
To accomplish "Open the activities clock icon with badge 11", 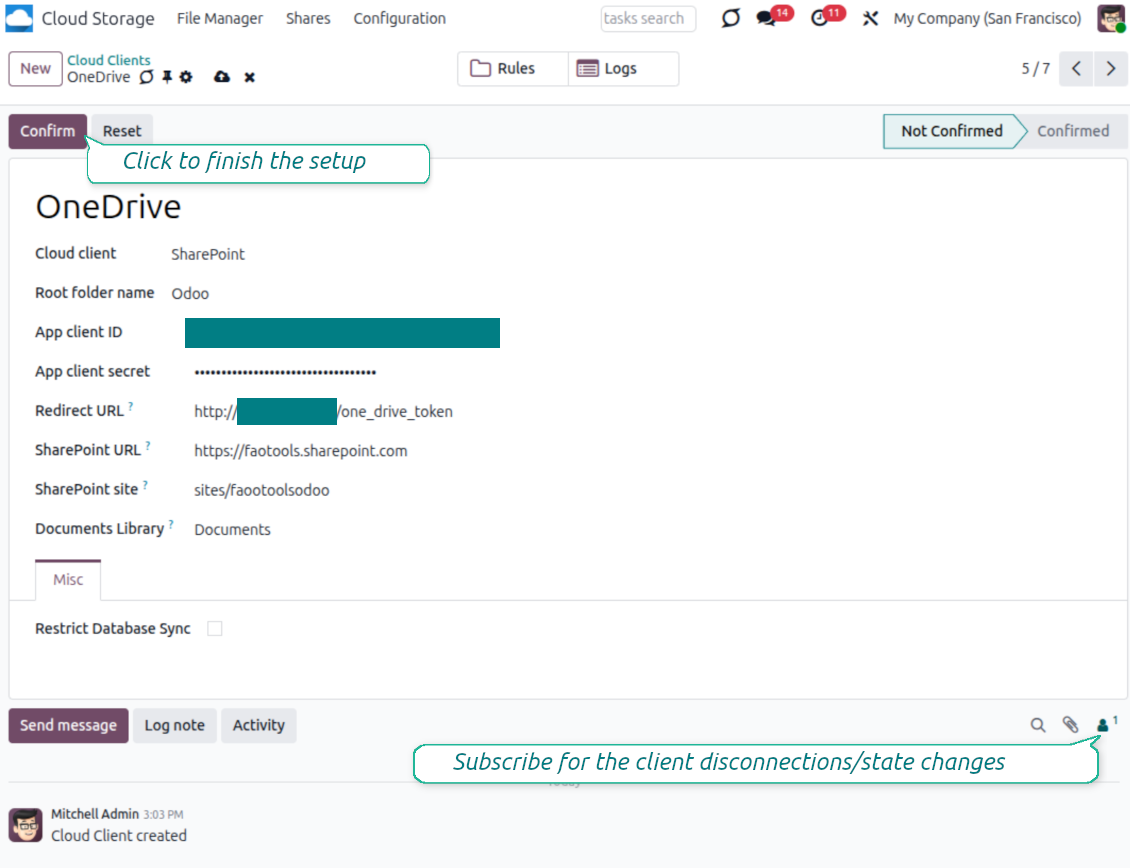I will pos(821,19).
